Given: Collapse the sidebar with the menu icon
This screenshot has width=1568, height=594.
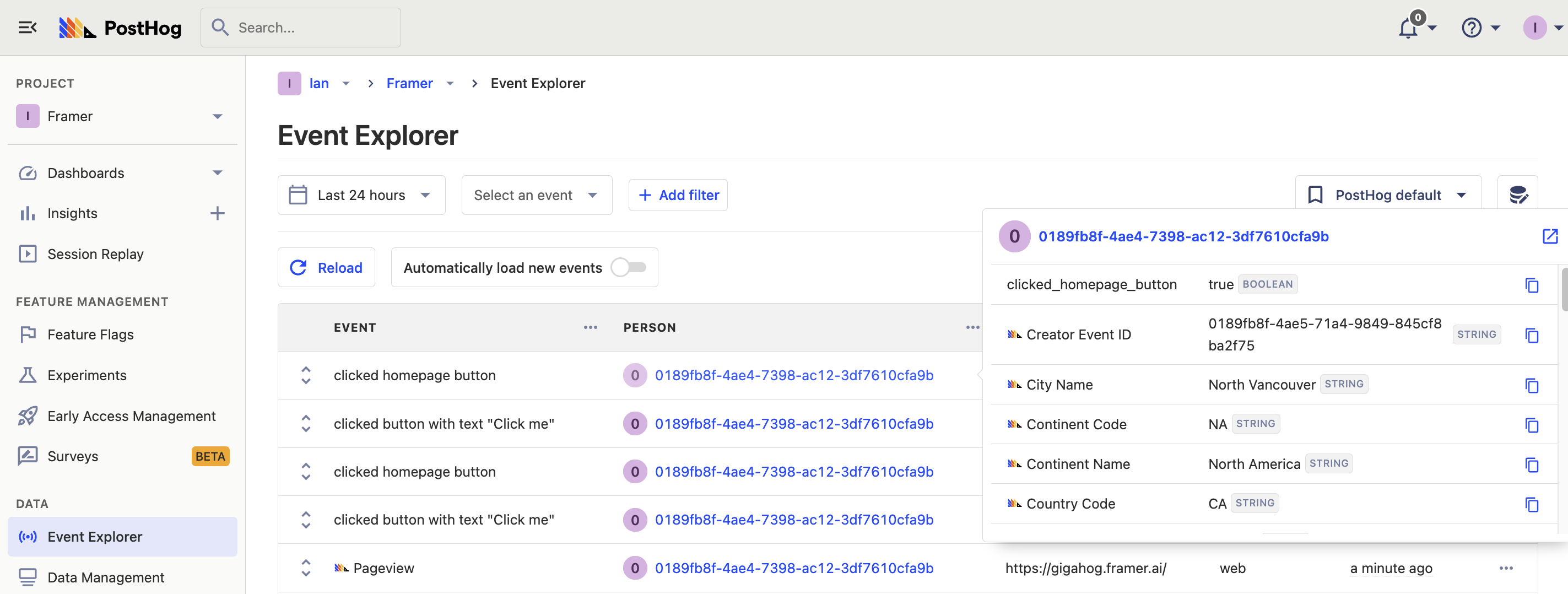Looking at the screenshot, I should (27, 27).
